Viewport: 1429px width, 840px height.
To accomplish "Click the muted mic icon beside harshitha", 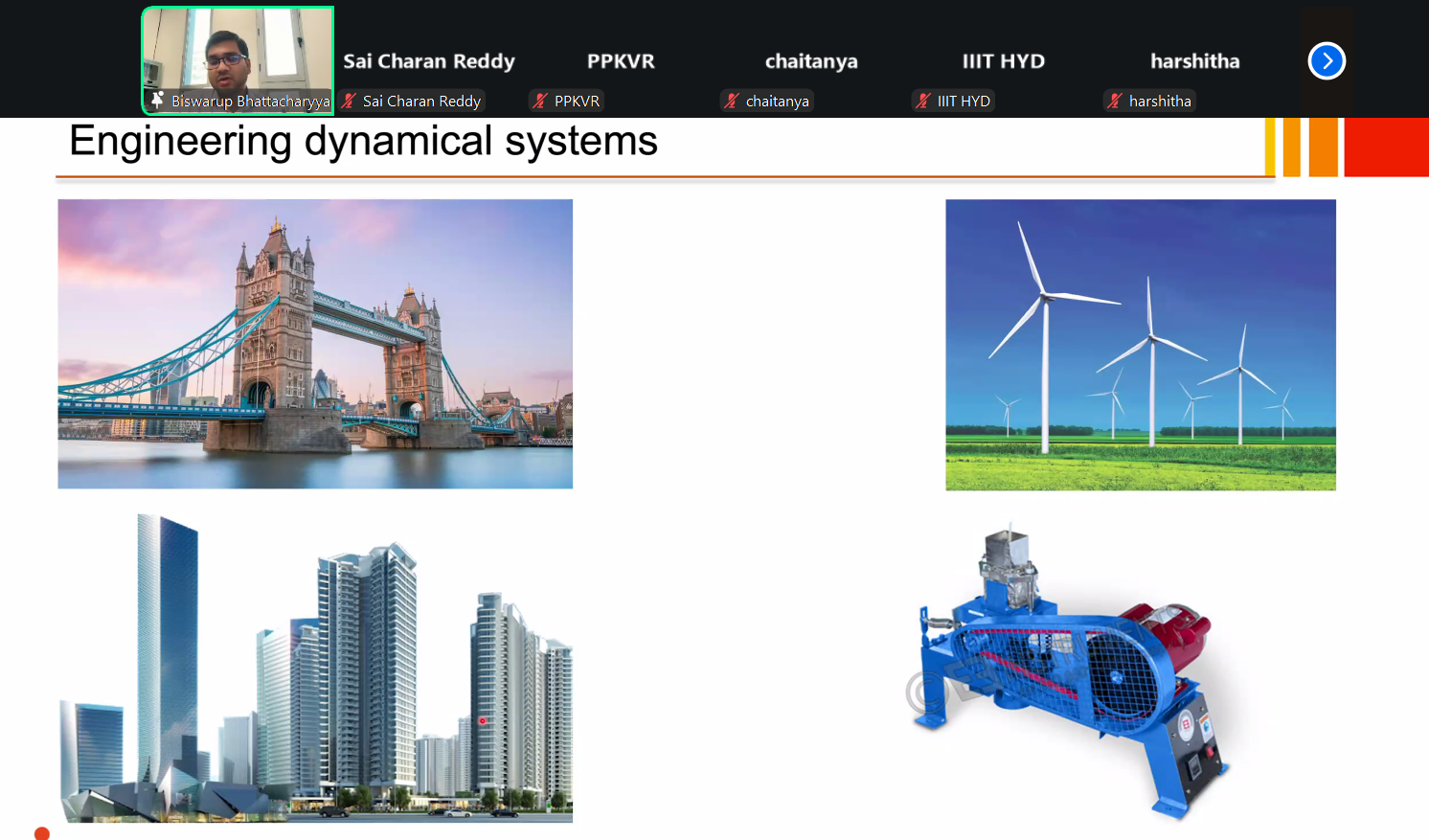I will pyautogui.click(x=1115, y=101).
